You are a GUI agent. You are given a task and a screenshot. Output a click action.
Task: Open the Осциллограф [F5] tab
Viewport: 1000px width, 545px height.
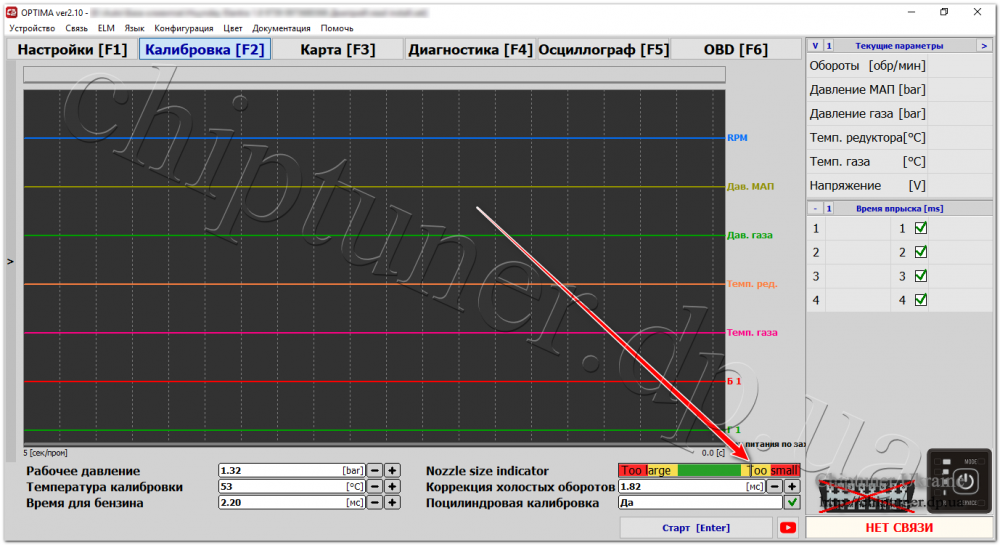click(603, 50)
